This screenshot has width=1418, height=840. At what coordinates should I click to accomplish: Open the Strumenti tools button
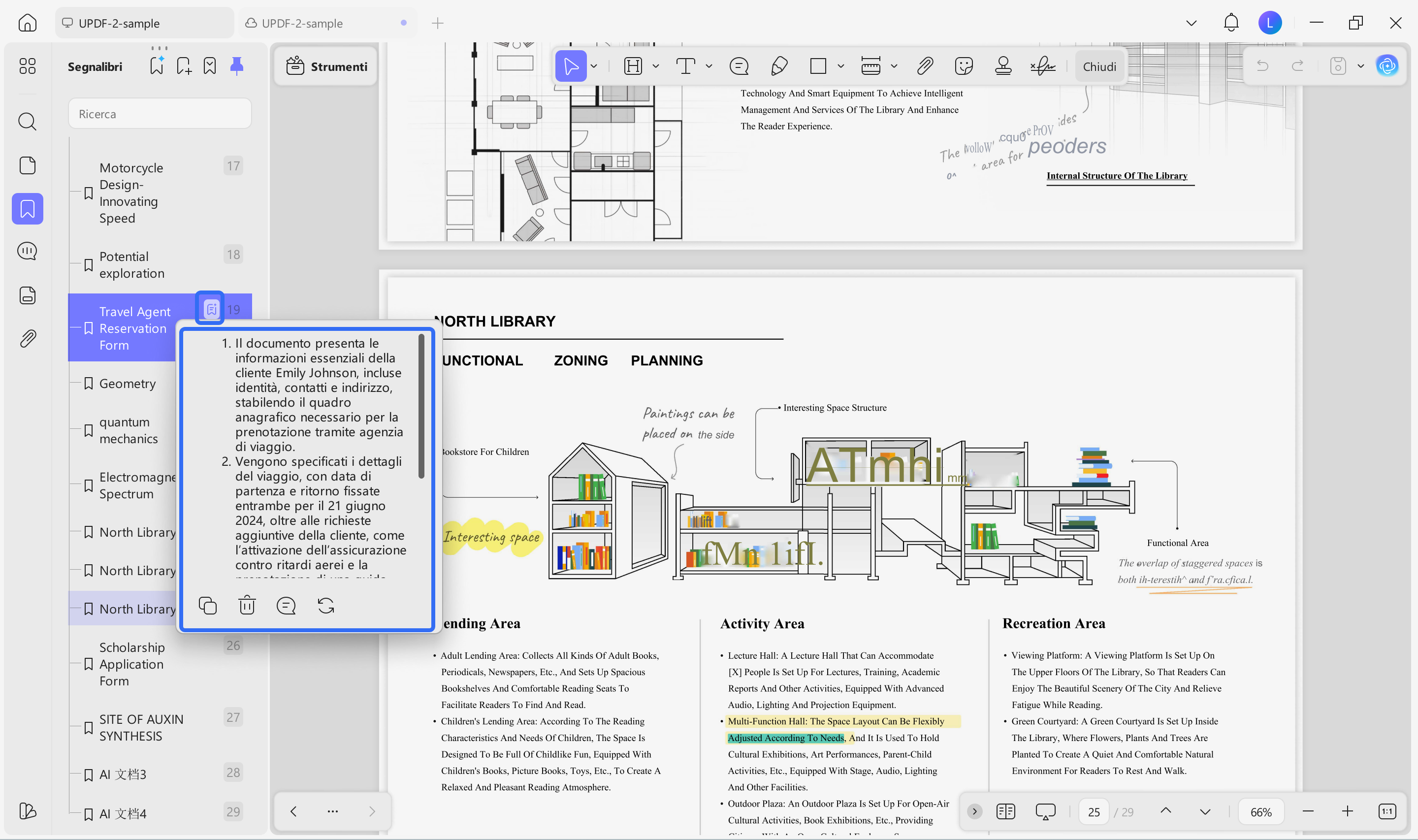point(326,66)
